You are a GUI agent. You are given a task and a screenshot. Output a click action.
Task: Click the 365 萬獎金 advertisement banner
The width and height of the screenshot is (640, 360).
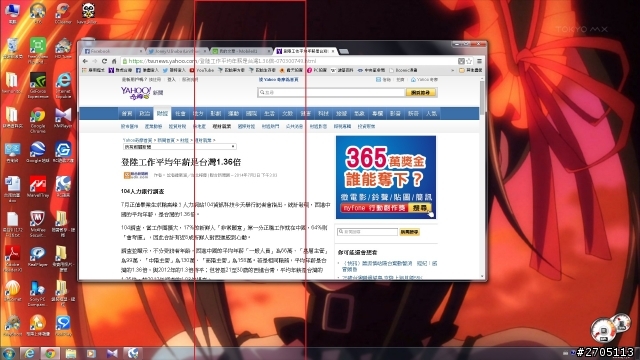(x=386, y=177)
